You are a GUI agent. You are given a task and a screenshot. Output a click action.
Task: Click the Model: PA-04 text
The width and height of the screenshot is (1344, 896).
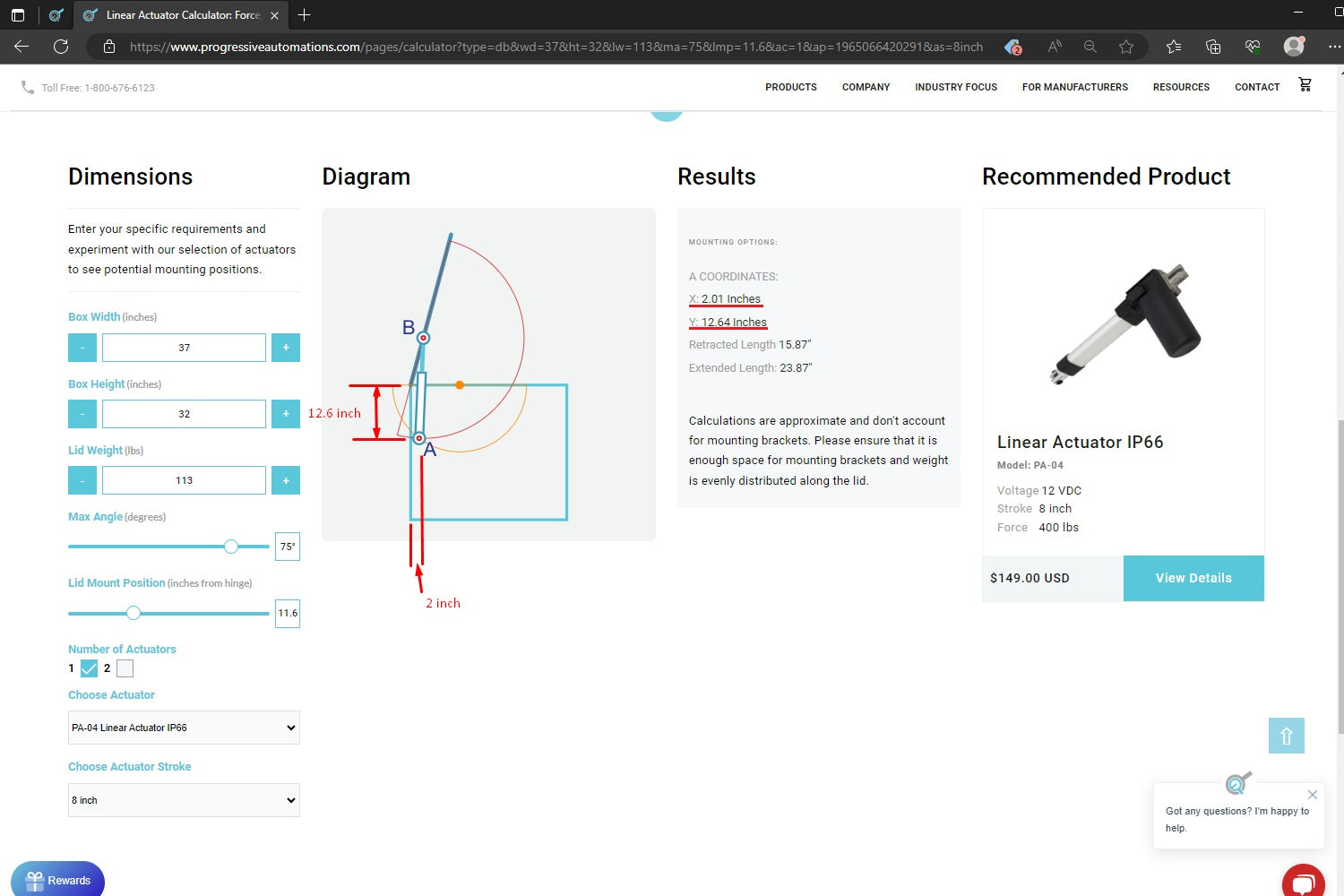(x=1030, y=465)
